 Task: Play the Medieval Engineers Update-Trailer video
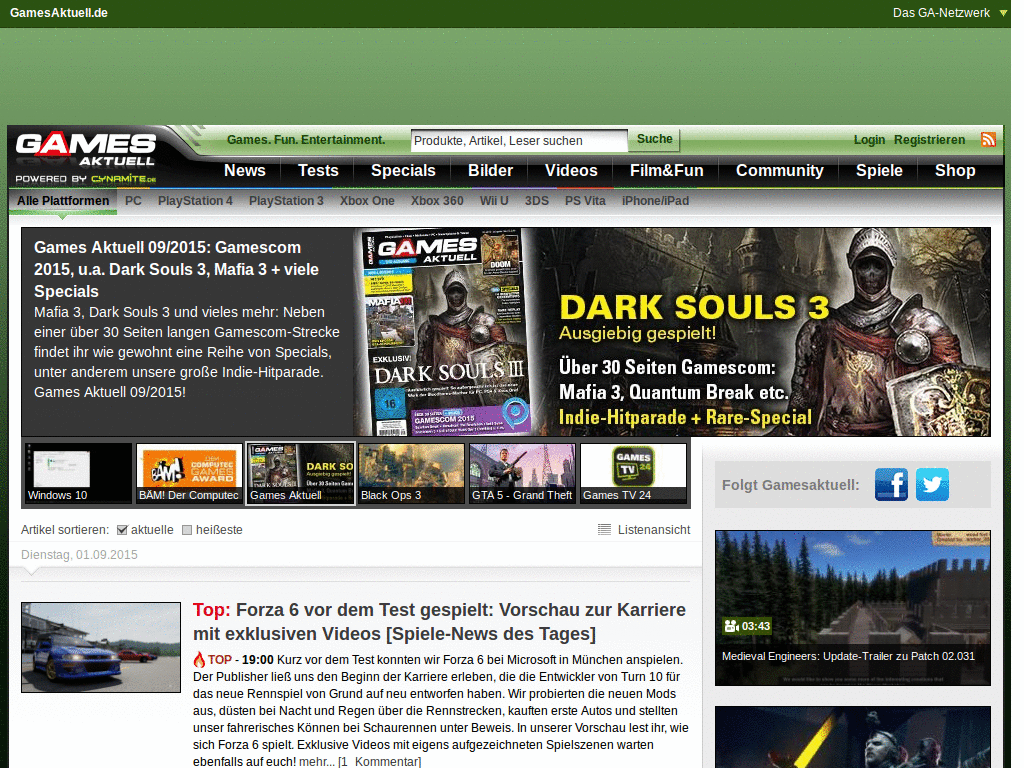tap(852, 608)
